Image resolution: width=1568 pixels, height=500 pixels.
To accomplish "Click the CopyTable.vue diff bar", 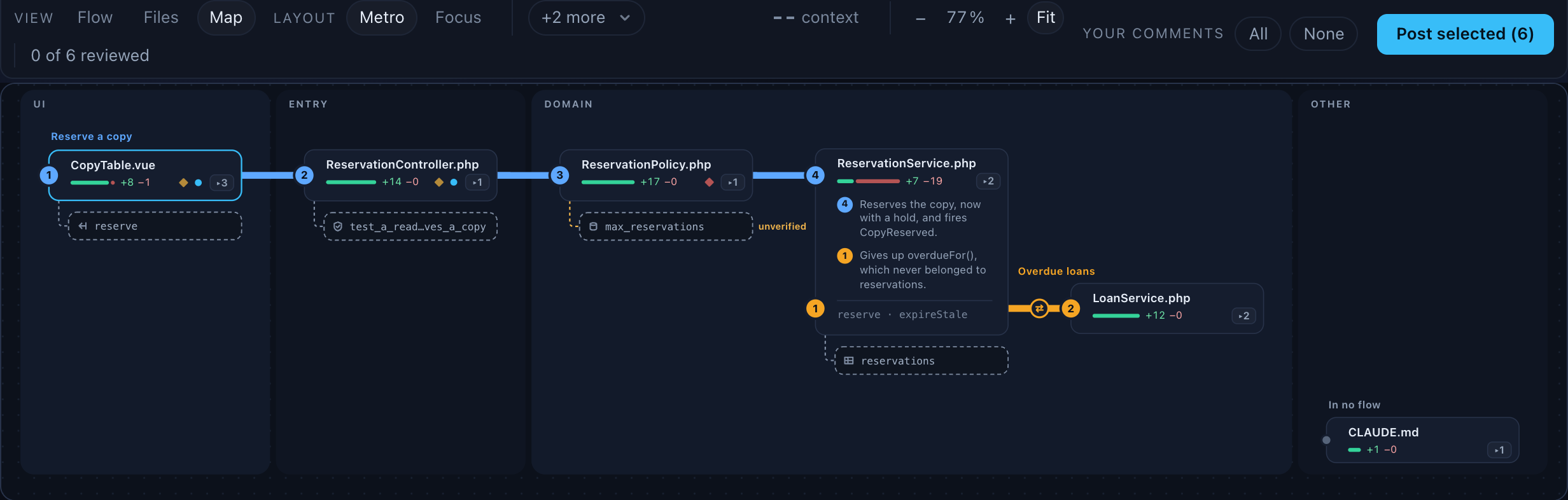I will click(x=93, y=183).
